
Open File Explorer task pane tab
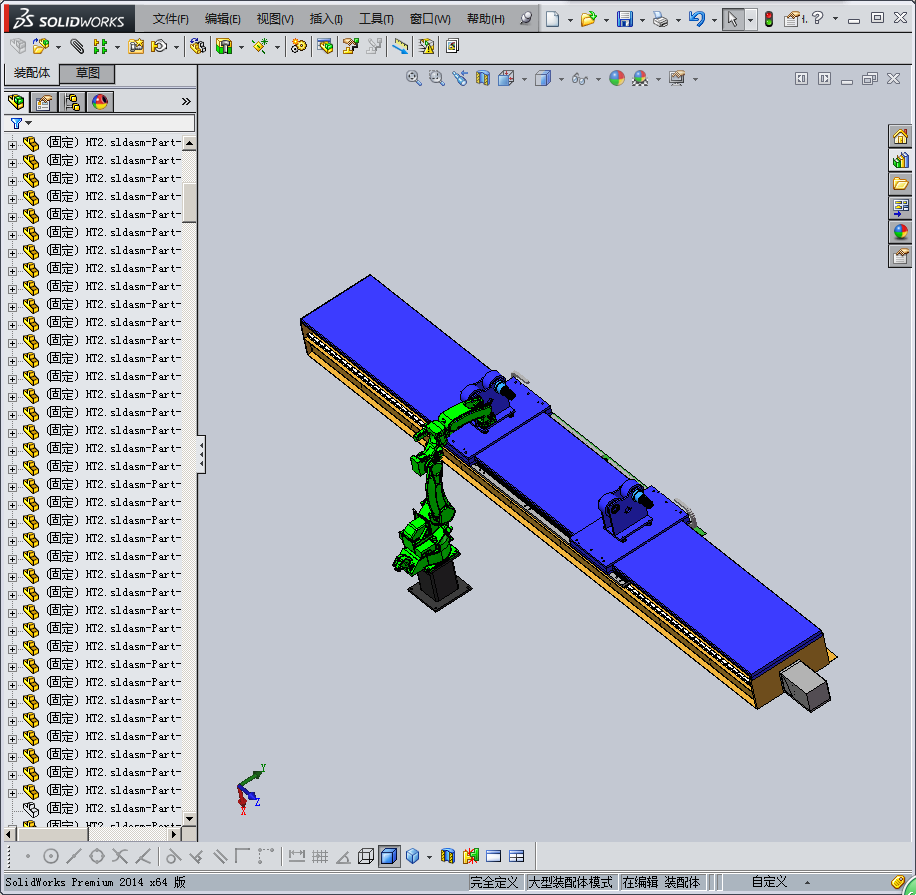click(900, 184)
